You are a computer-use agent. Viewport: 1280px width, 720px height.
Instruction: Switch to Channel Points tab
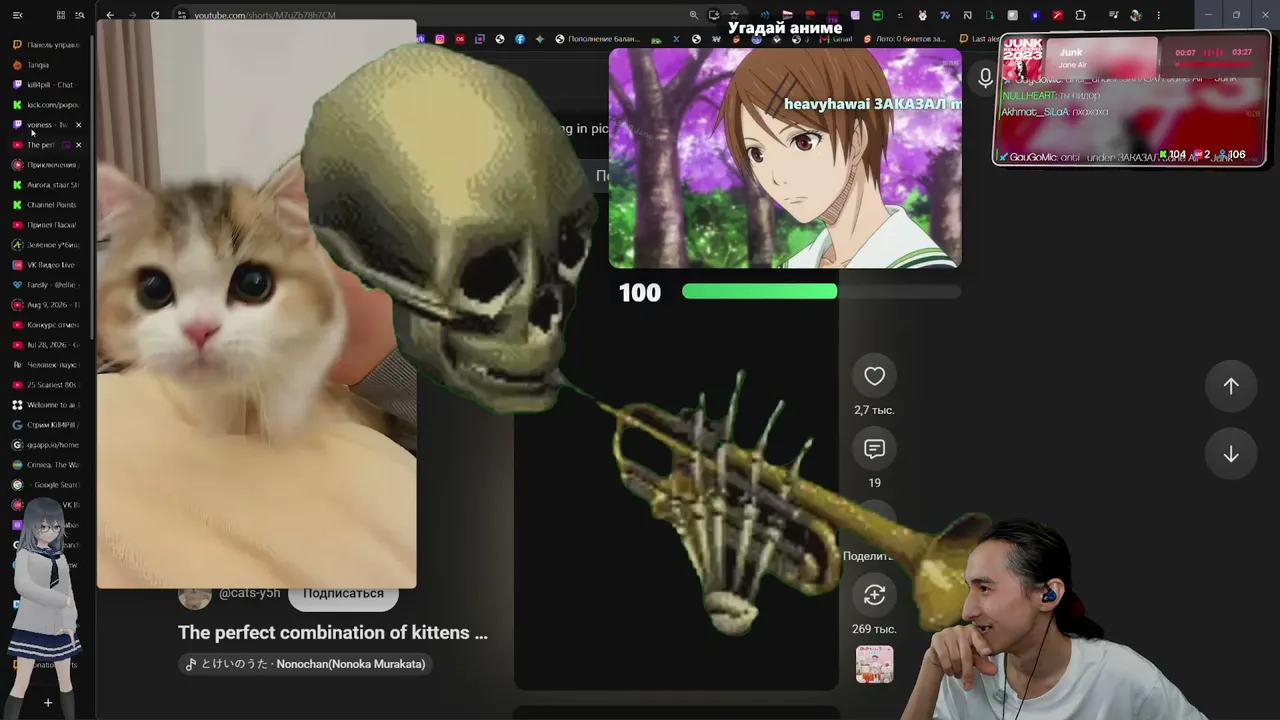pos(46,205)
